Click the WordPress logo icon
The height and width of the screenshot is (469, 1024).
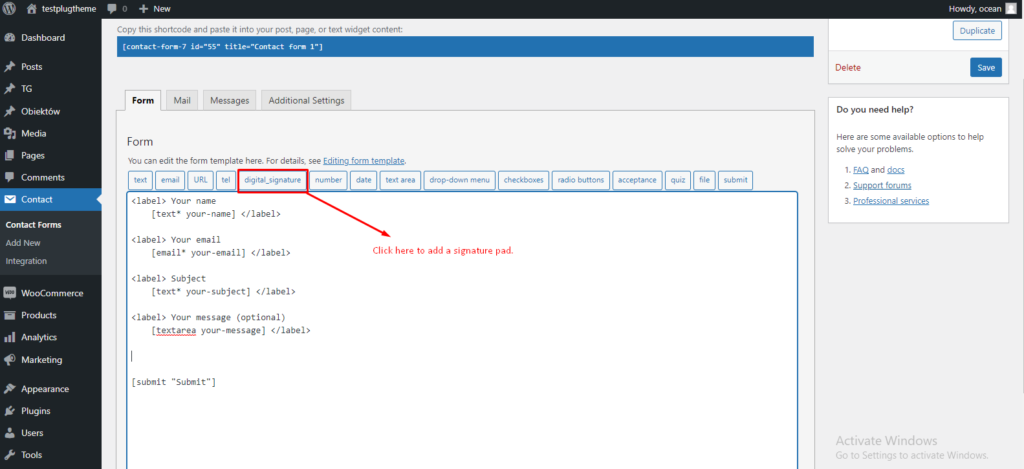point(10,9)
